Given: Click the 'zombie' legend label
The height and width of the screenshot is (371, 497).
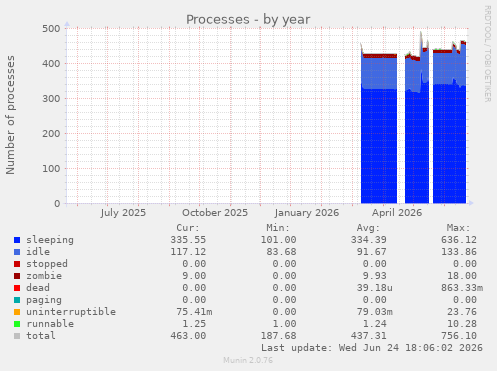Looking at the screenshot, I should pos(44,276).
